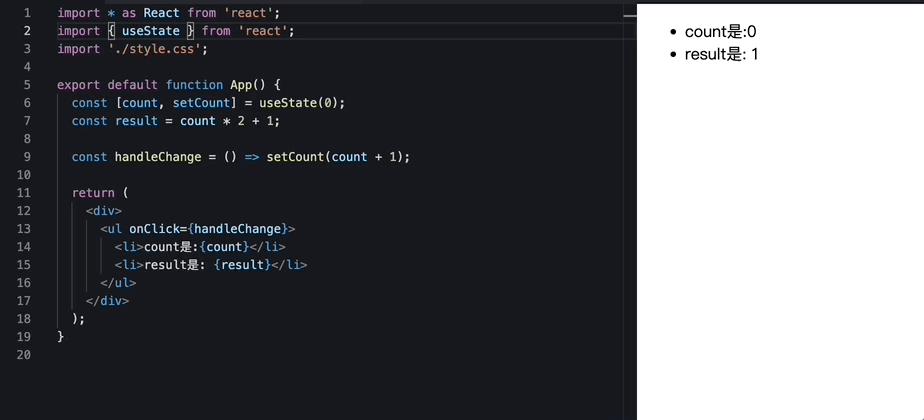
Task: Click the closing '</ul>' tag on line 16
Action: 118,283
